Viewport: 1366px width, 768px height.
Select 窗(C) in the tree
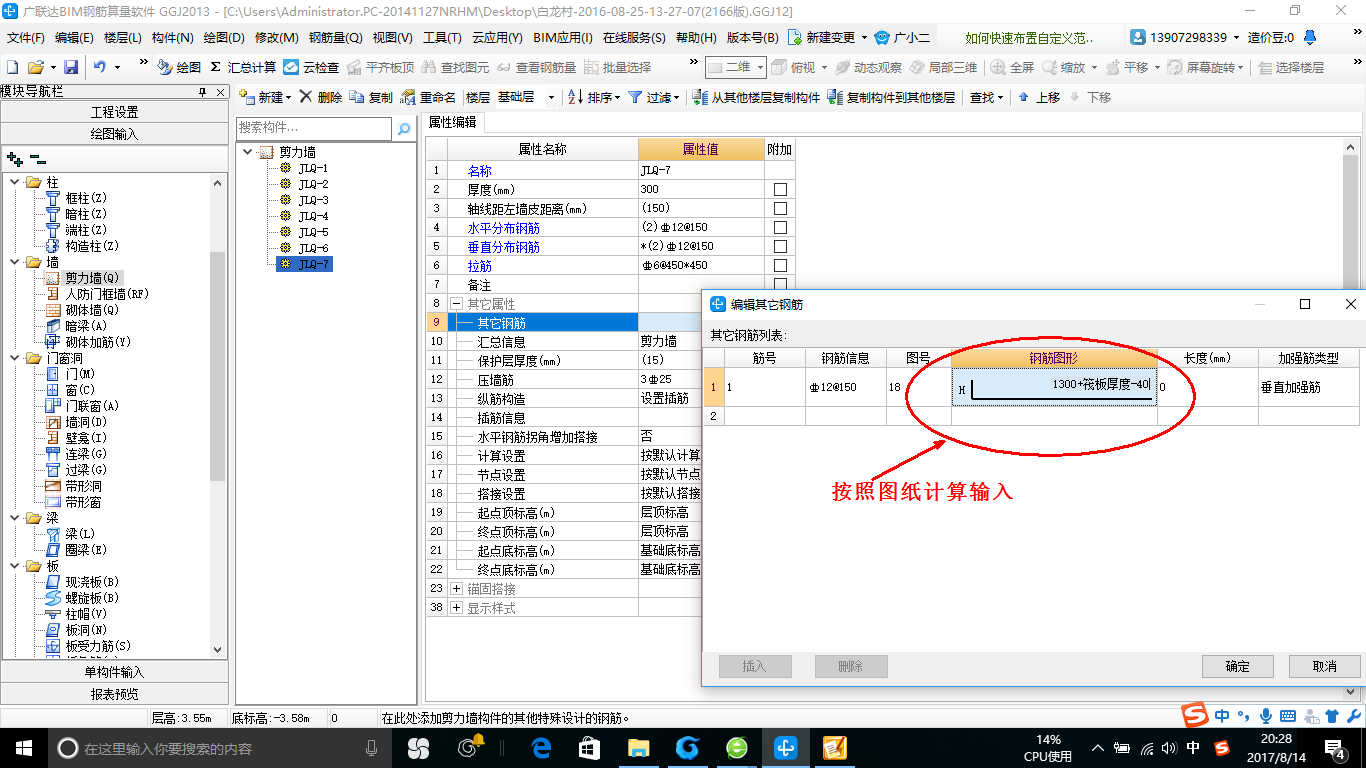point(80,390)
